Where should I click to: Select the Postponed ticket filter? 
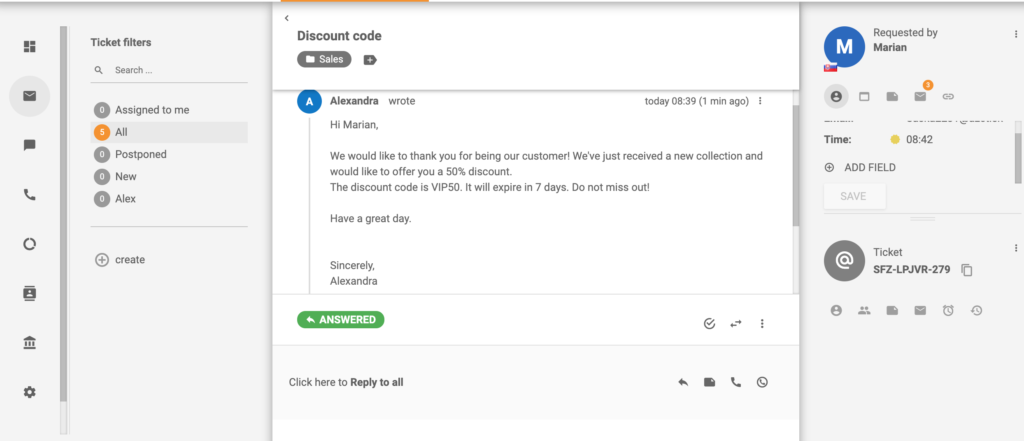point(140,155)
